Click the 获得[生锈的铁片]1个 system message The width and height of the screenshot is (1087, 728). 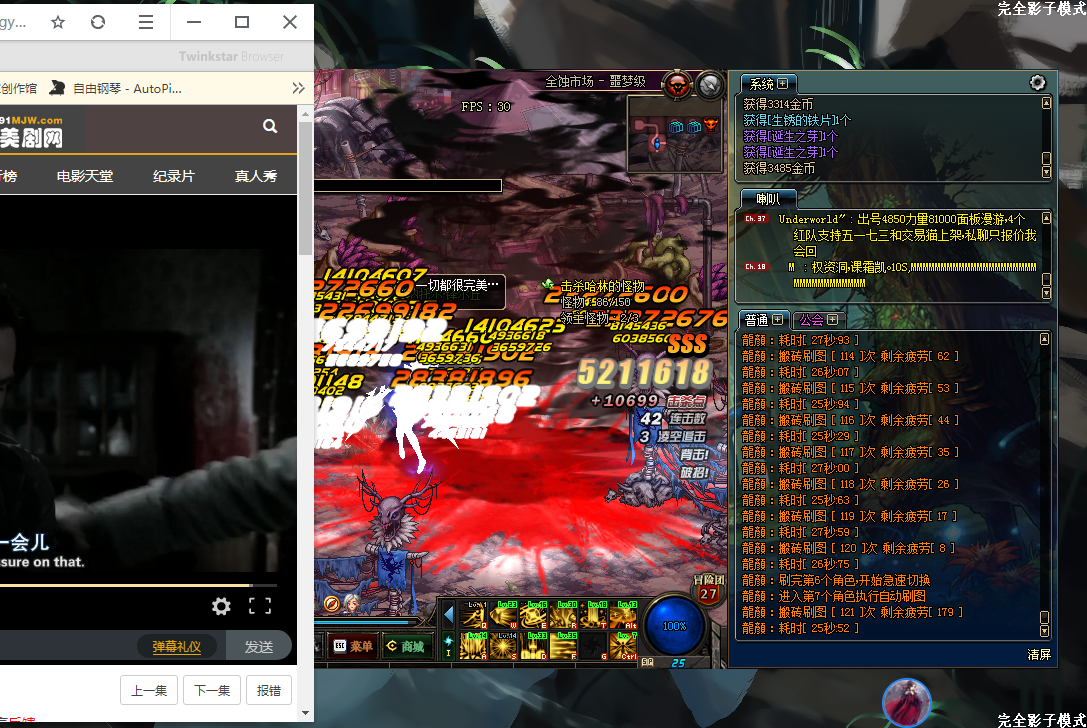797,120
